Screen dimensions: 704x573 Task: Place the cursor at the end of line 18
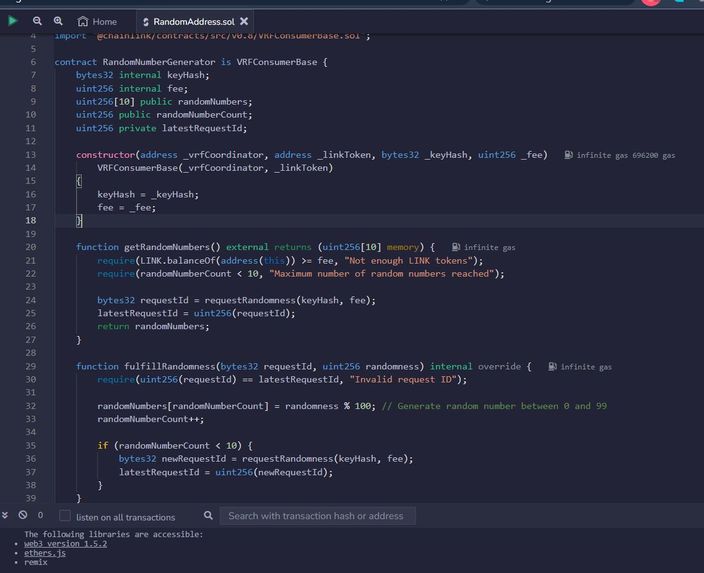coord(84,220)
